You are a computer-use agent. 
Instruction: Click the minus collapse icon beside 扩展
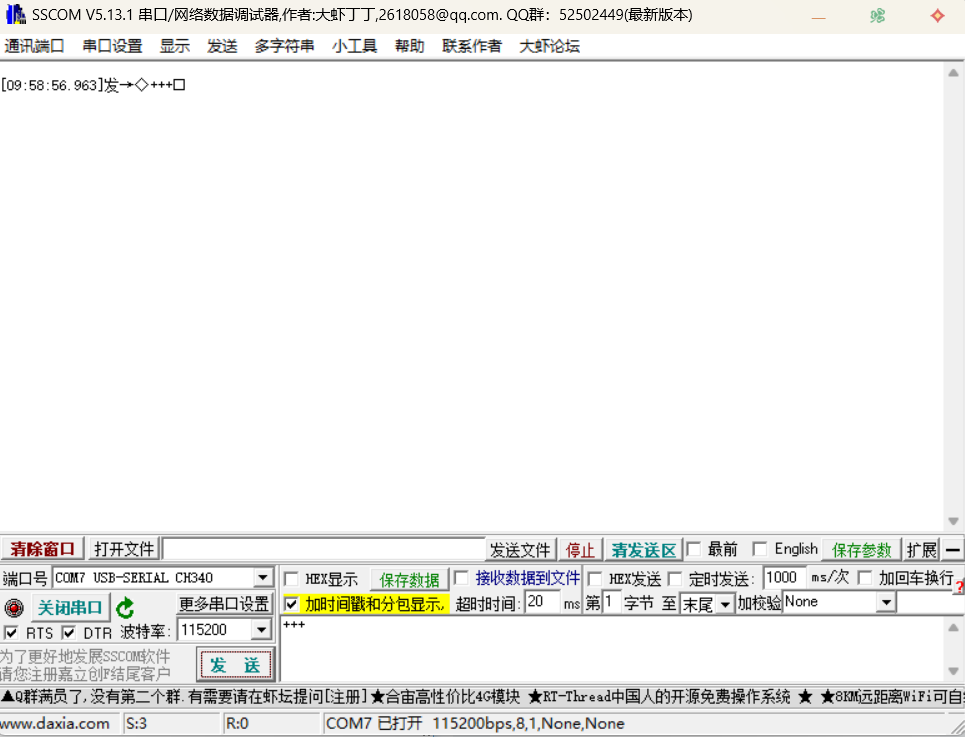pos(953,549)
